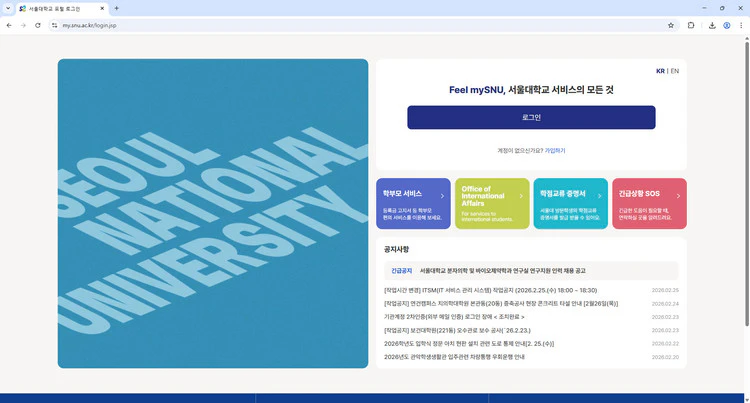Screen dimensions: 750x403
Task: Click date 2026.02.20 on last notice
Action: coord(665,357)
